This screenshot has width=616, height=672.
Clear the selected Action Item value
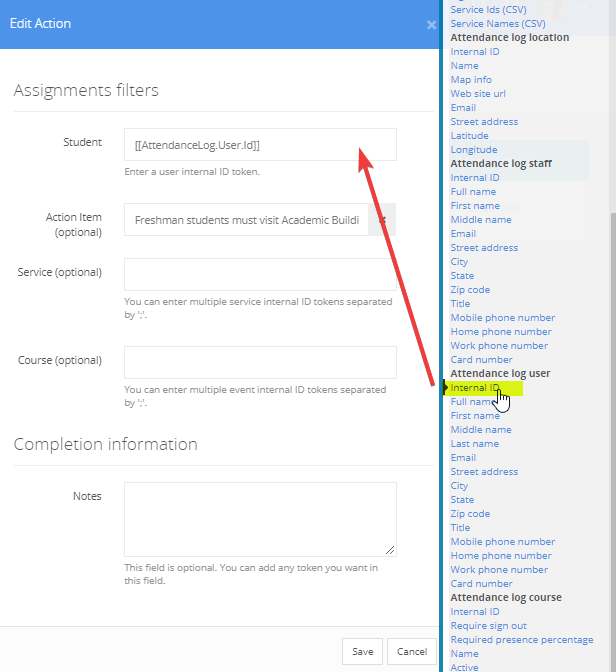point(382,220)
